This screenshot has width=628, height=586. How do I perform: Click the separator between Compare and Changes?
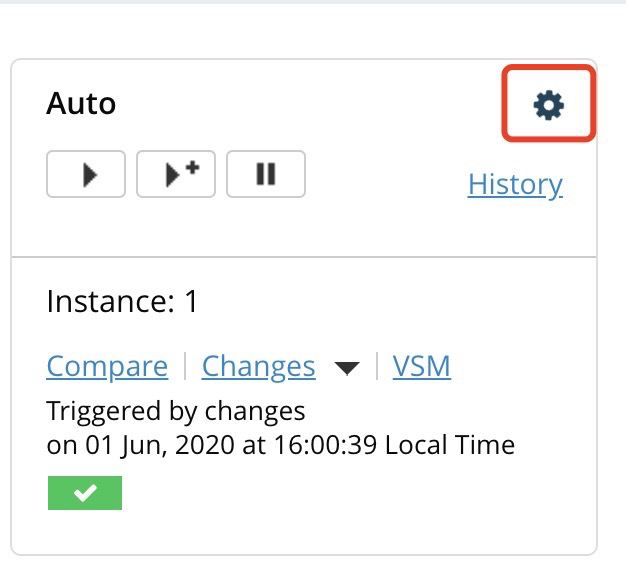tap(185, 366)
